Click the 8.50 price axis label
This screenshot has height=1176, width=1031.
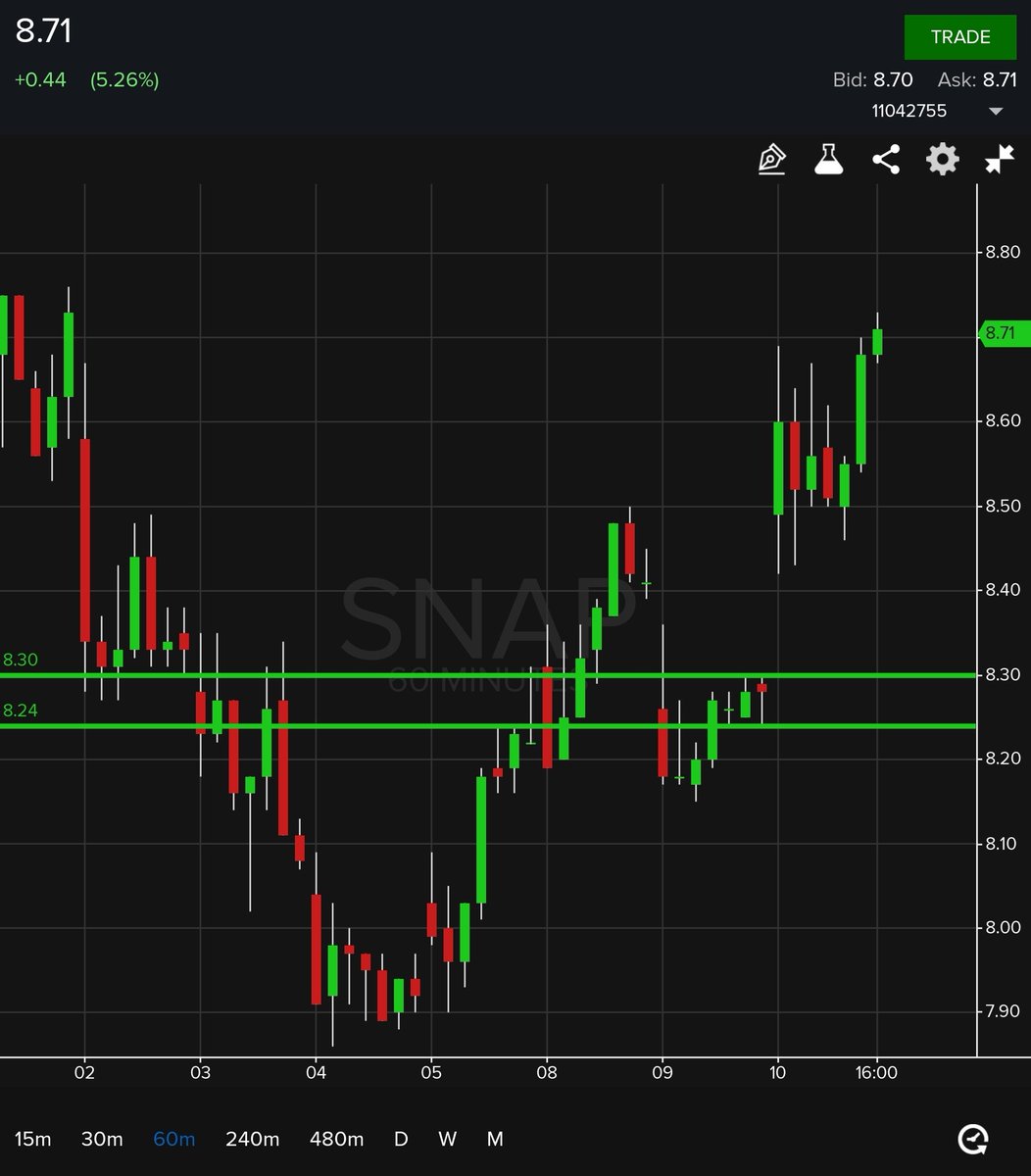tap(1003, 506)
